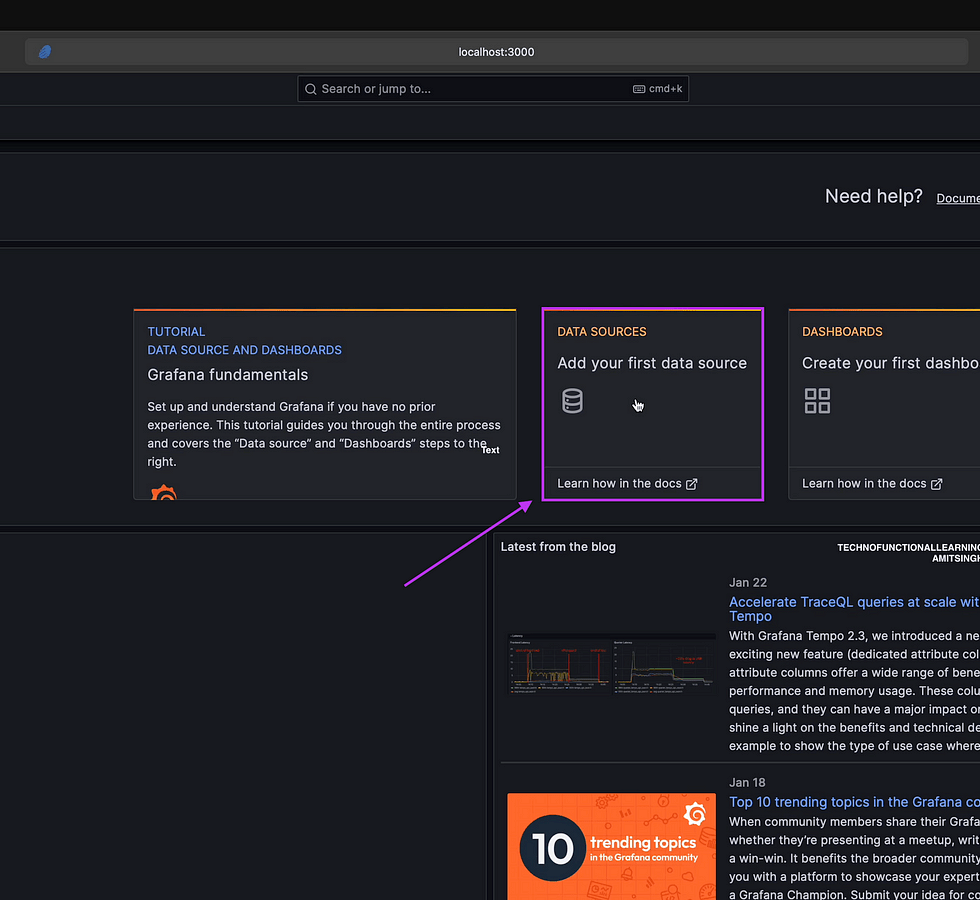Click 'Learn how in the docs' under Data Sources

619,484
